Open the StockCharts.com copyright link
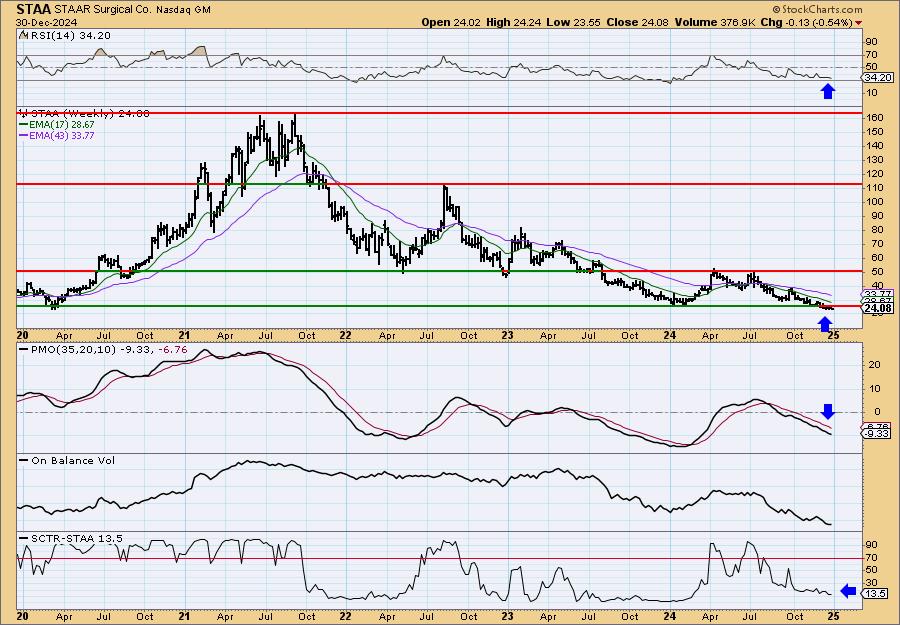Image resolution: width=900 pixels, height=625 pixels. [x=817, y=9]
